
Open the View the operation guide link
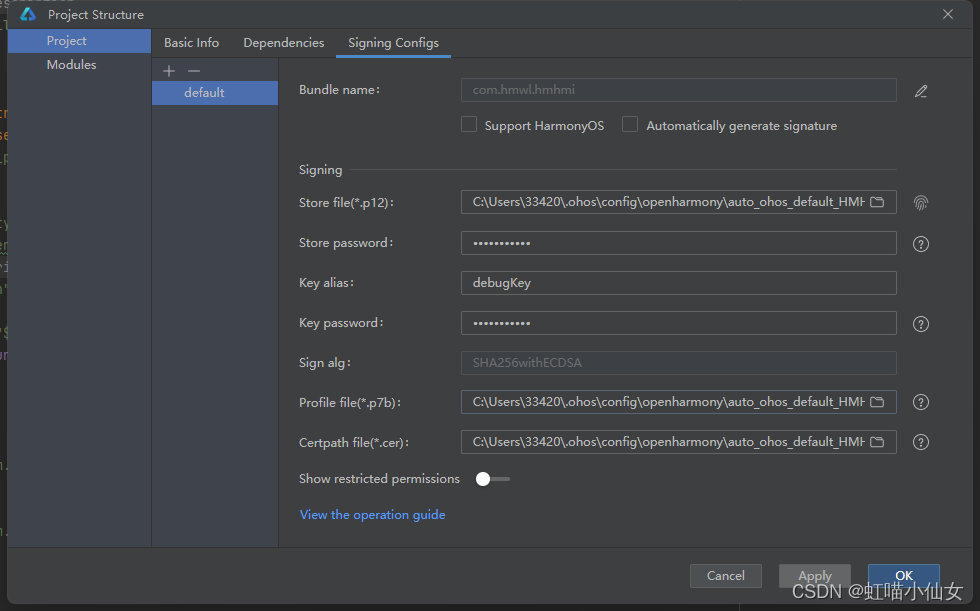(372, 514)
